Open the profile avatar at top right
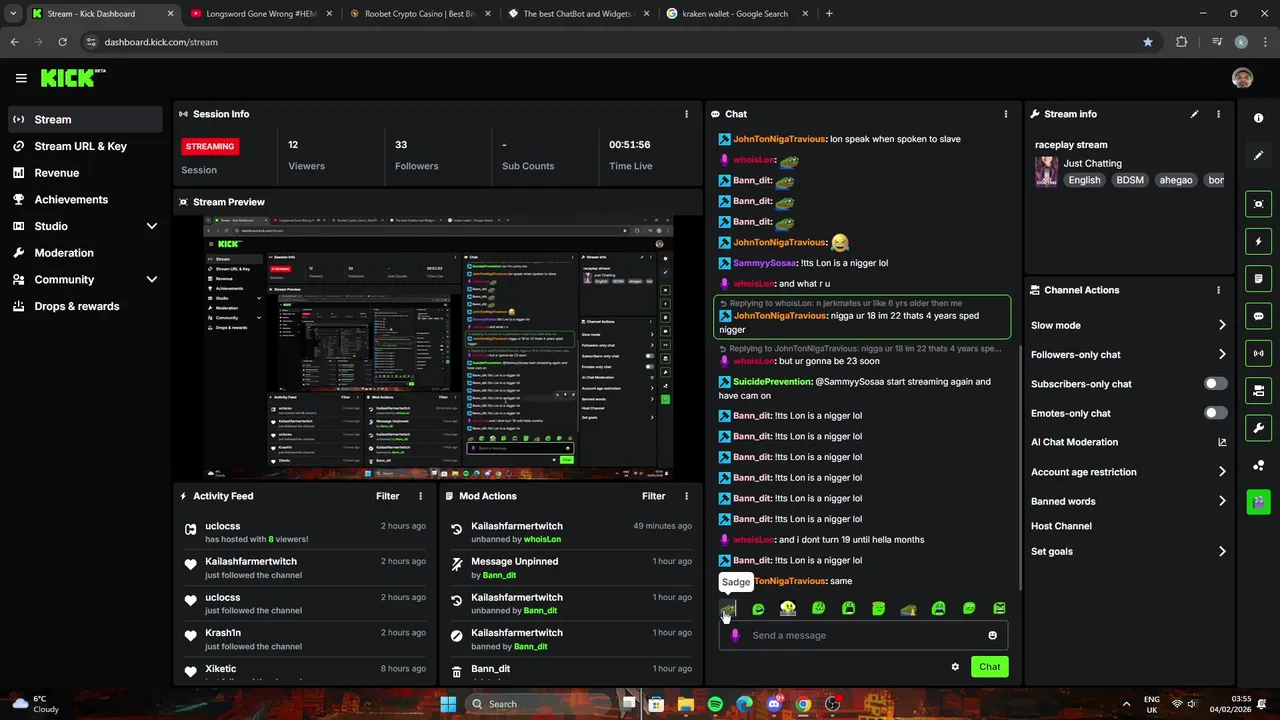The image size is (1280, 720). tap(1242, 78)
